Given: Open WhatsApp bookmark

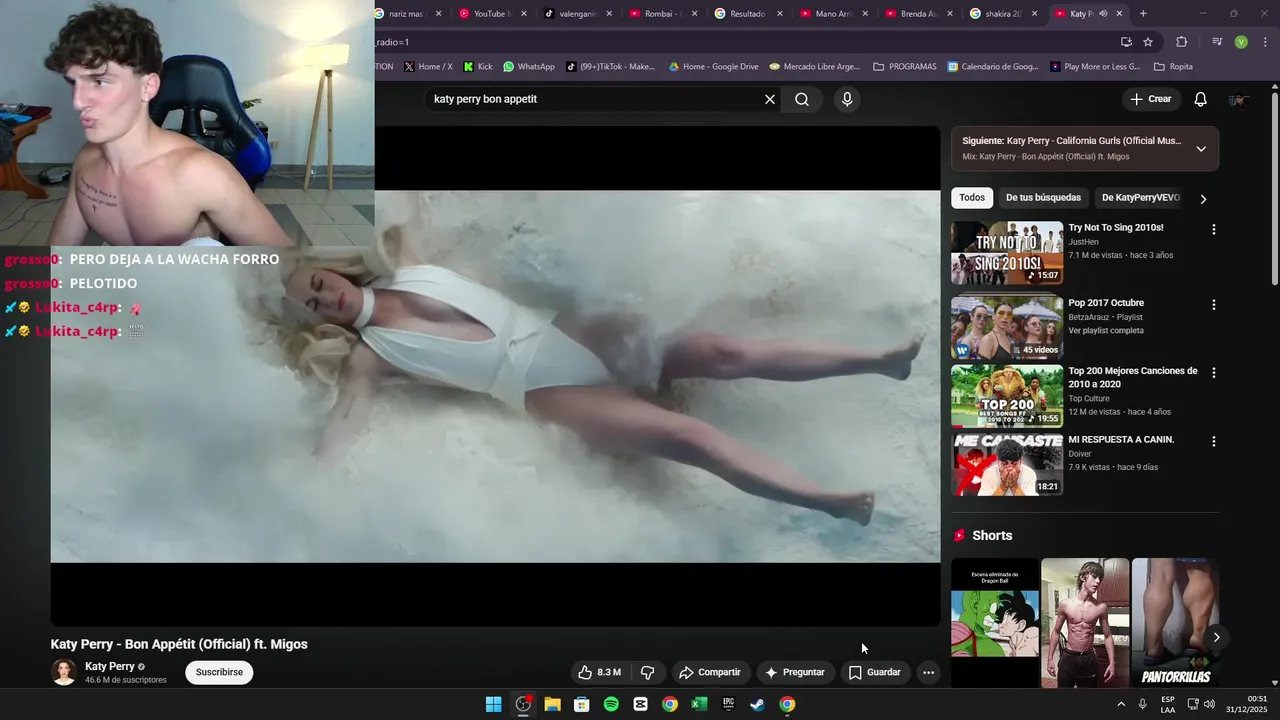Looking at the screenshot, I should (529, 67).
